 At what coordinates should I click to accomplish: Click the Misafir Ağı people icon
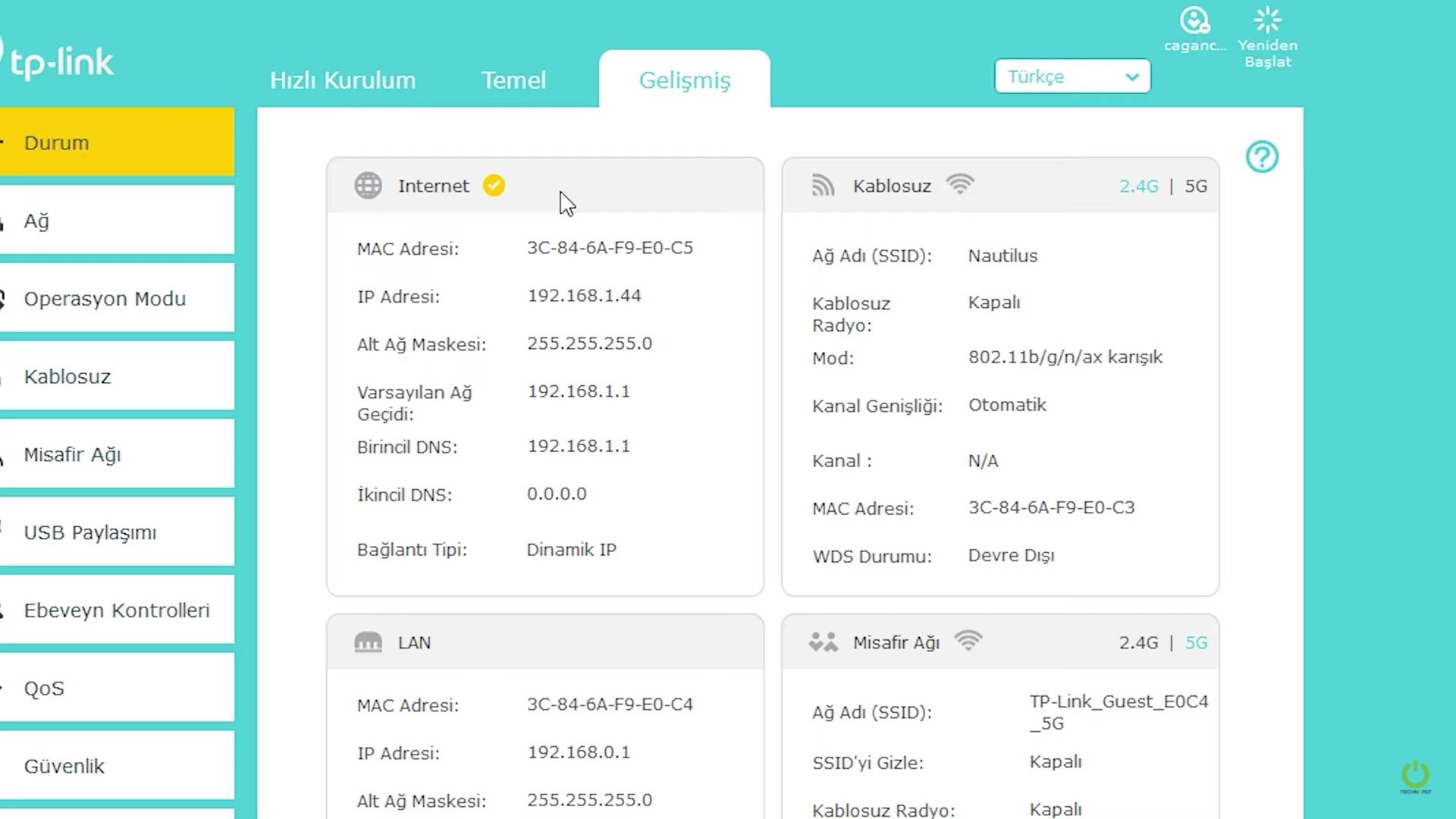[823, 642]
